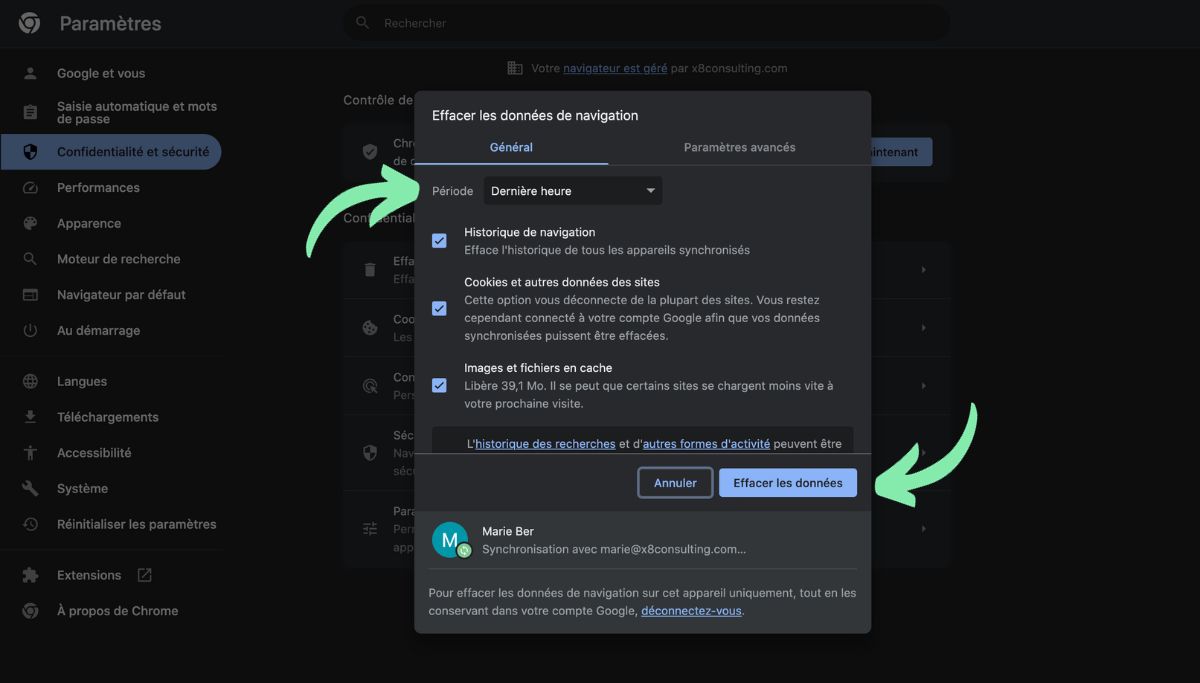1200x683 pixels.
Task: Select the Général tab
Action: [511, 147]
